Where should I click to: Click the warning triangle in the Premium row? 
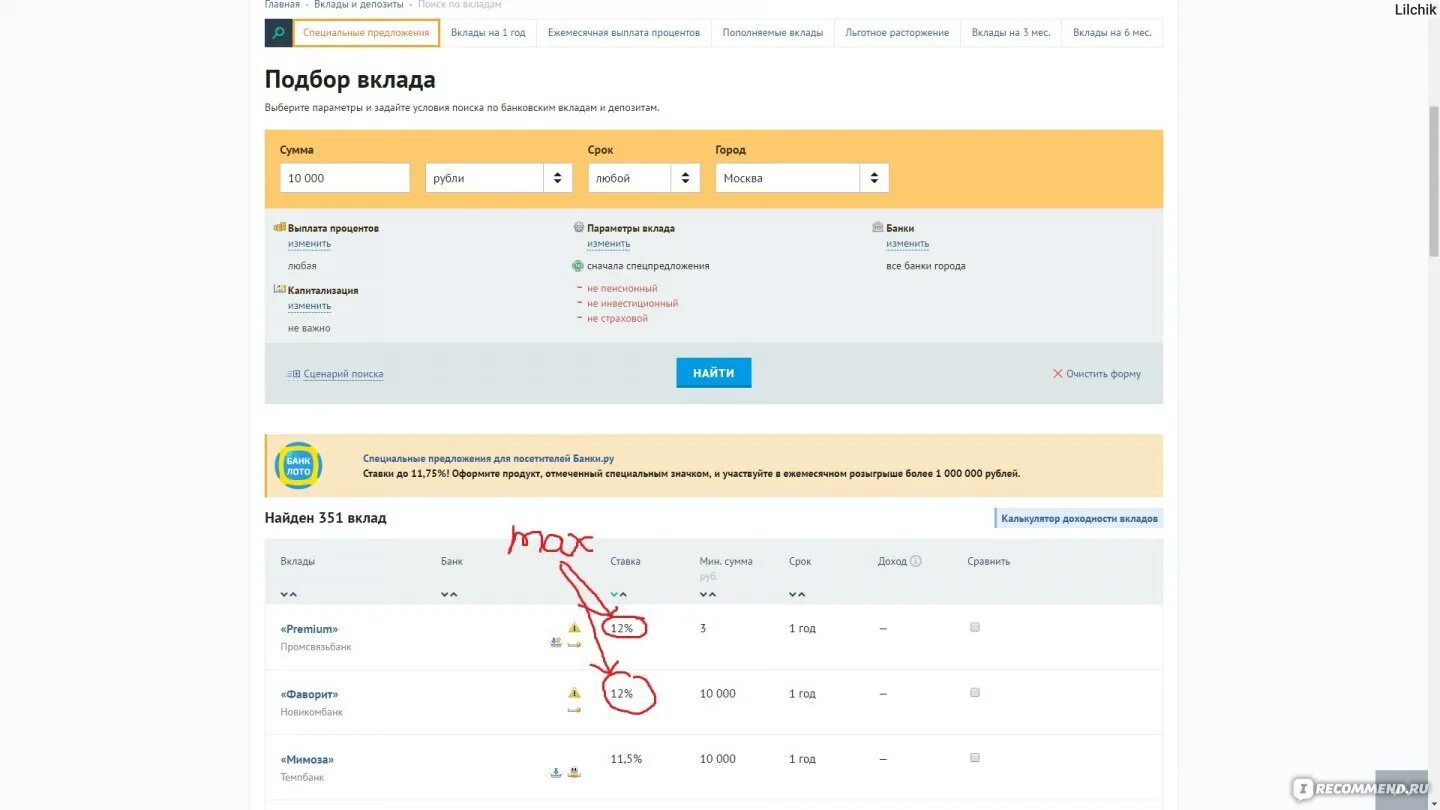click(x=574, y=627)
